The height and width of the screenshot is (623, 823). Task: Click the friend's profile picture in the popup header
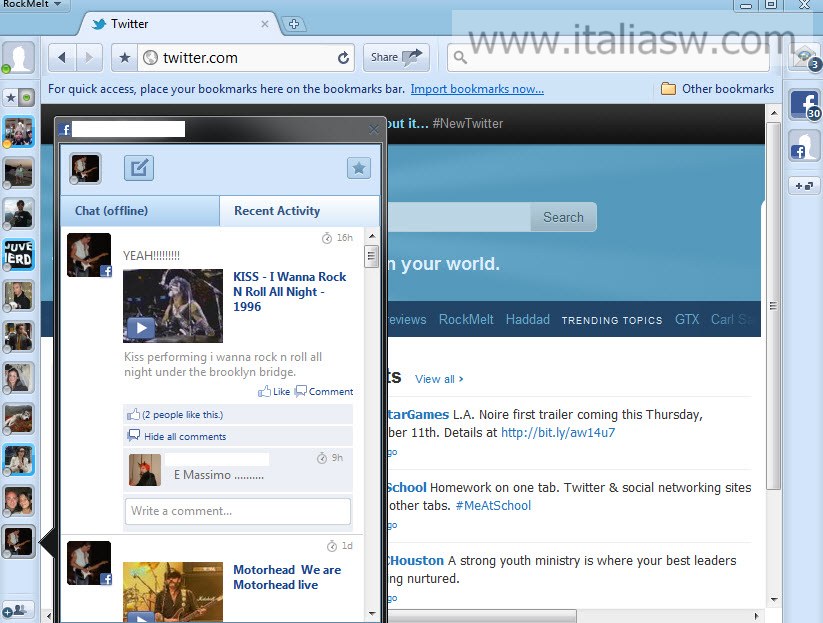86,168
